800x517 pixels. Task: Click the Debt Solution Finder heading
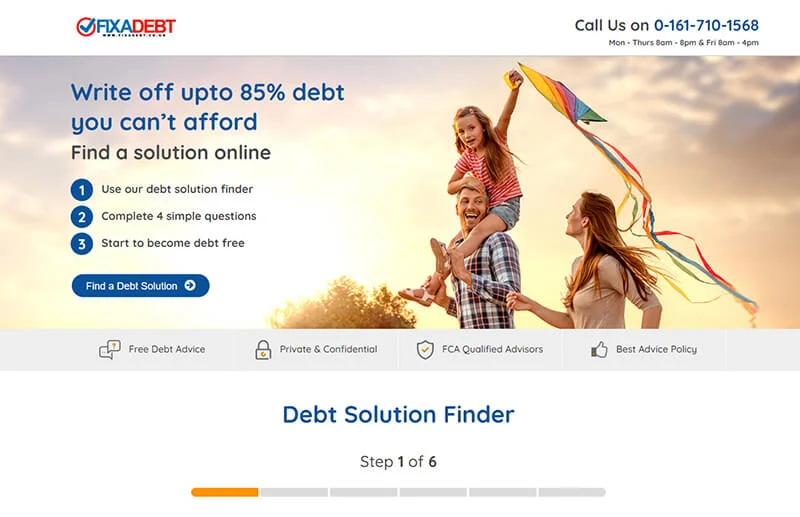pos(398,414)
